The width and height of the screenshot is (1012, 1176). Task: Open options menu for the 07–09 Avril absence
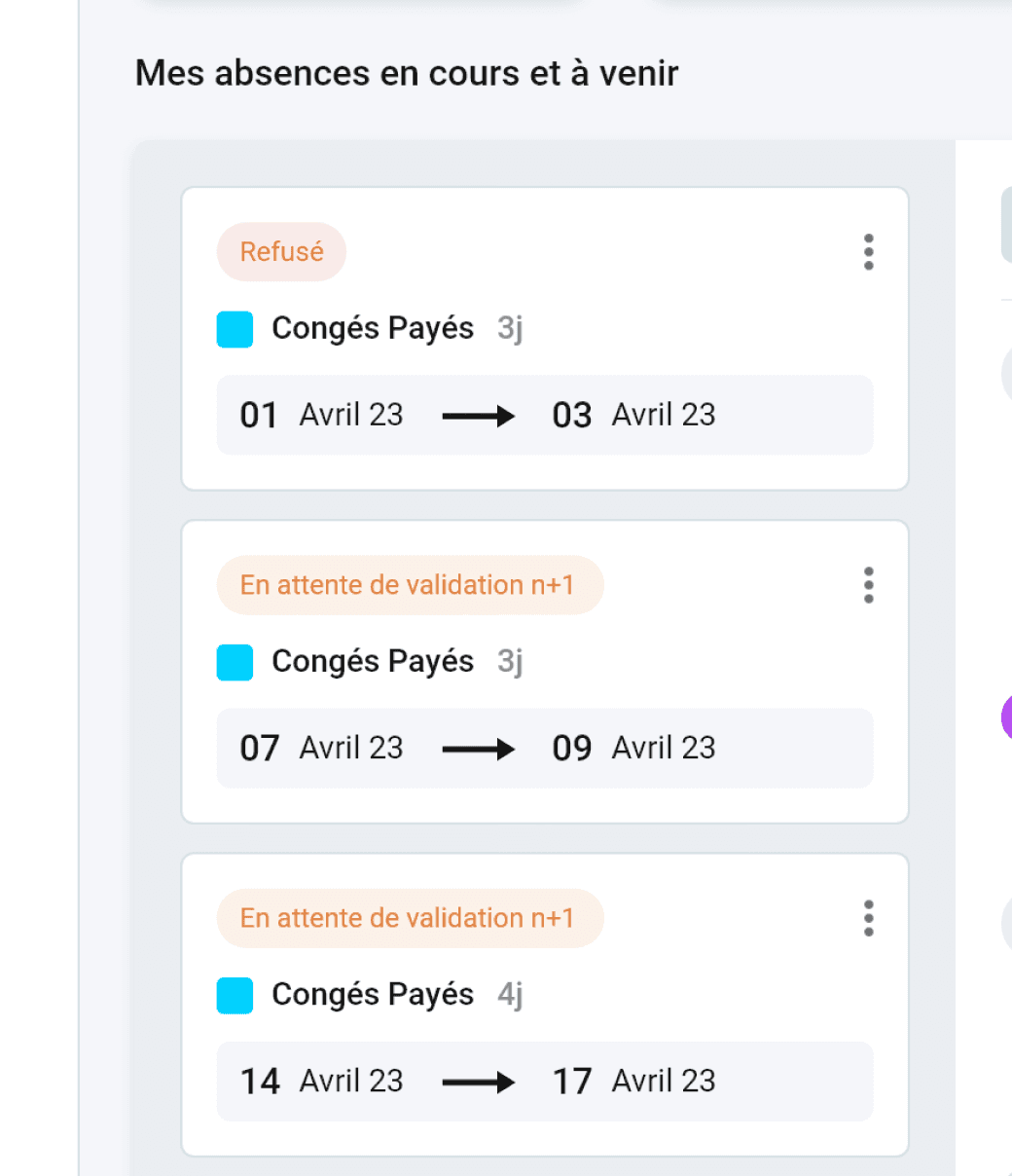[x=868, y=585]
